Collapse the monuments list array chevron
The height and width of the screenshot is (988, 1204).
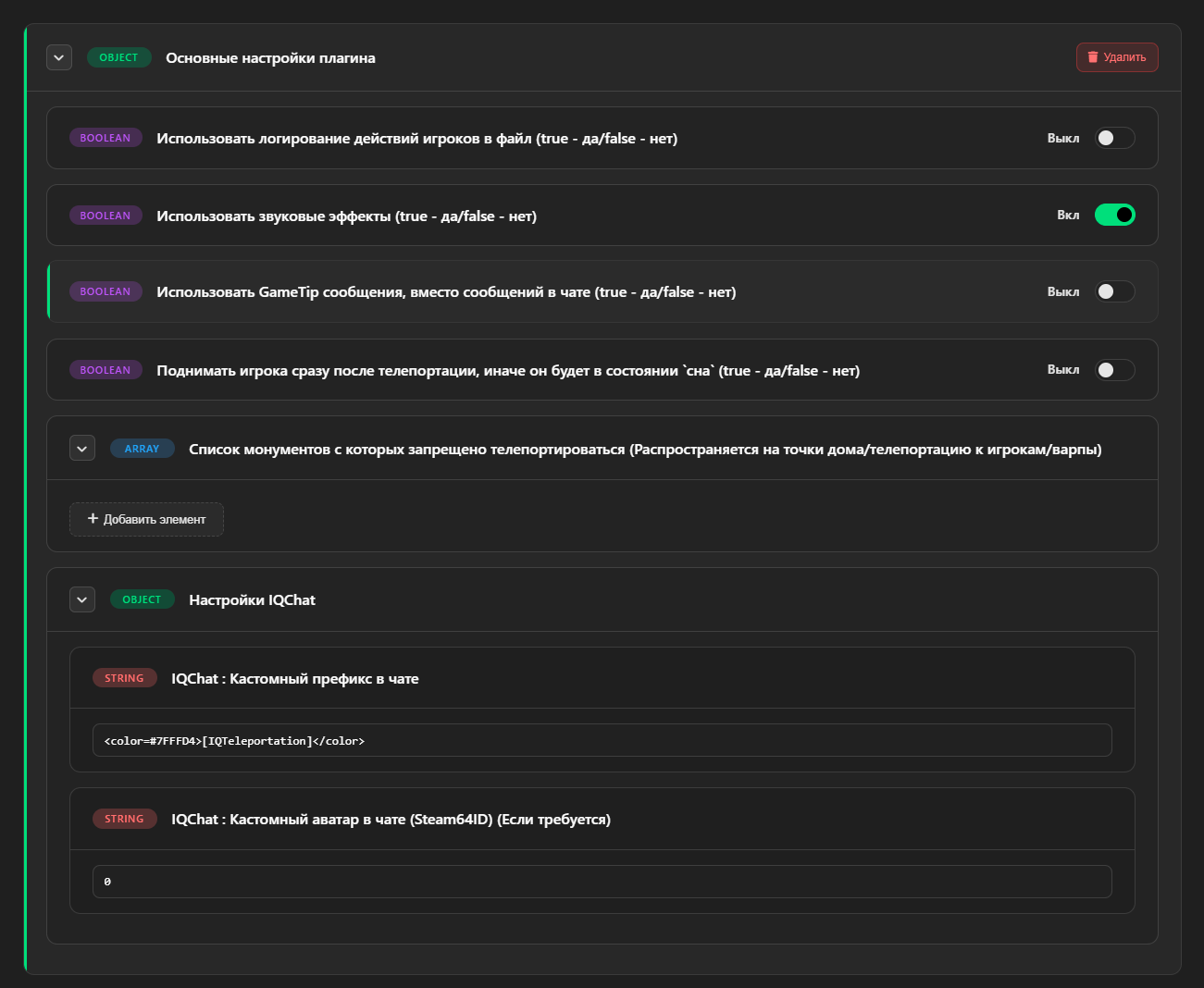click(82, 449)
